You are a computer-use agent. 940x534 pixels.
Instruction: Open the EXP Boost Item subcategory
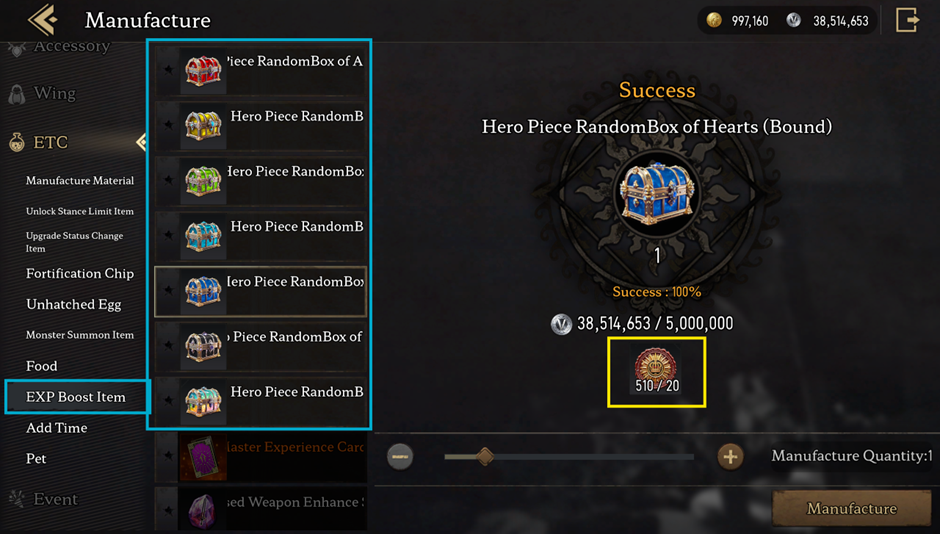76,397
